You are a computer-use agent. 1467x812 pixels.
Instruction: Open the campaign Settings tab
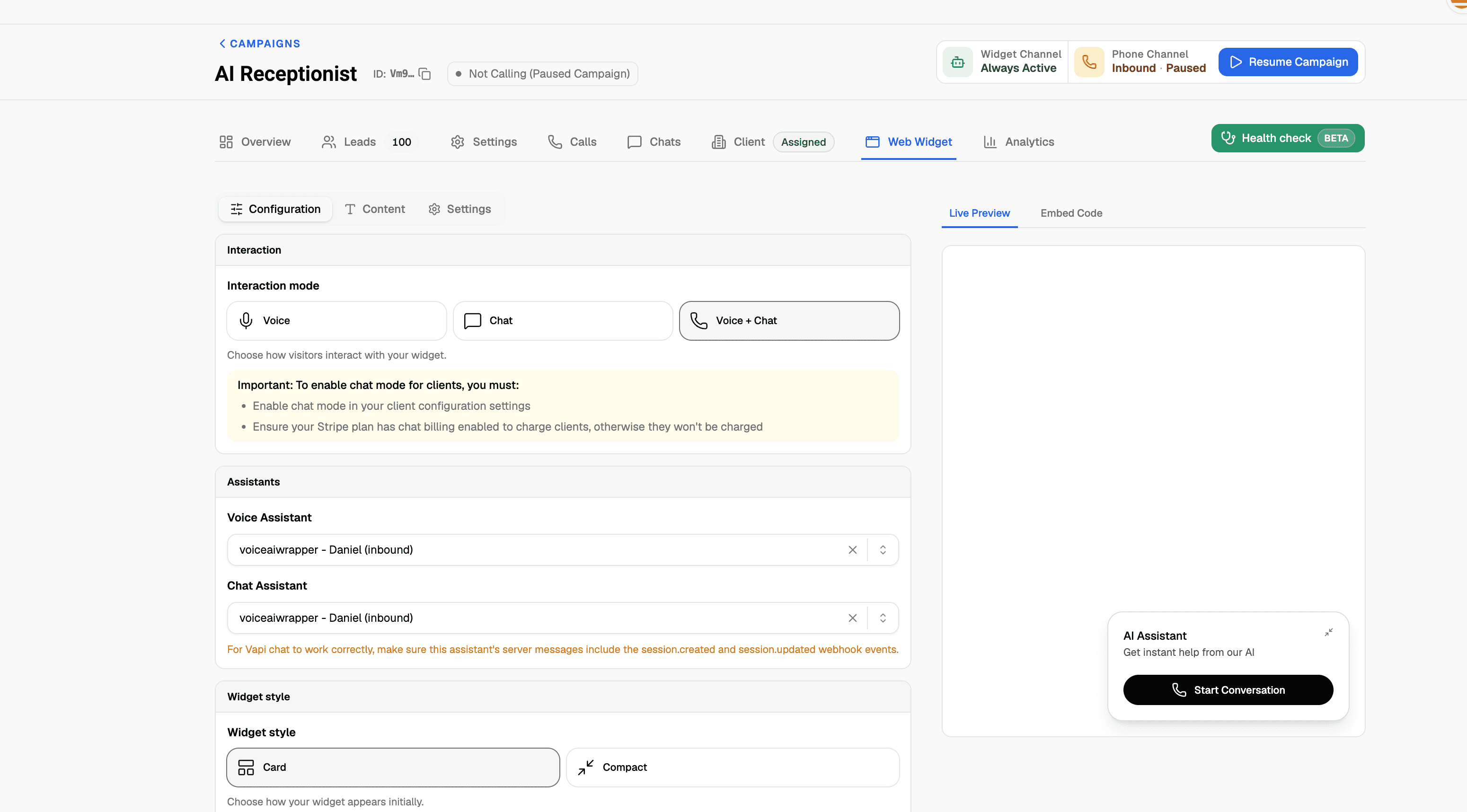click(484, 142)
